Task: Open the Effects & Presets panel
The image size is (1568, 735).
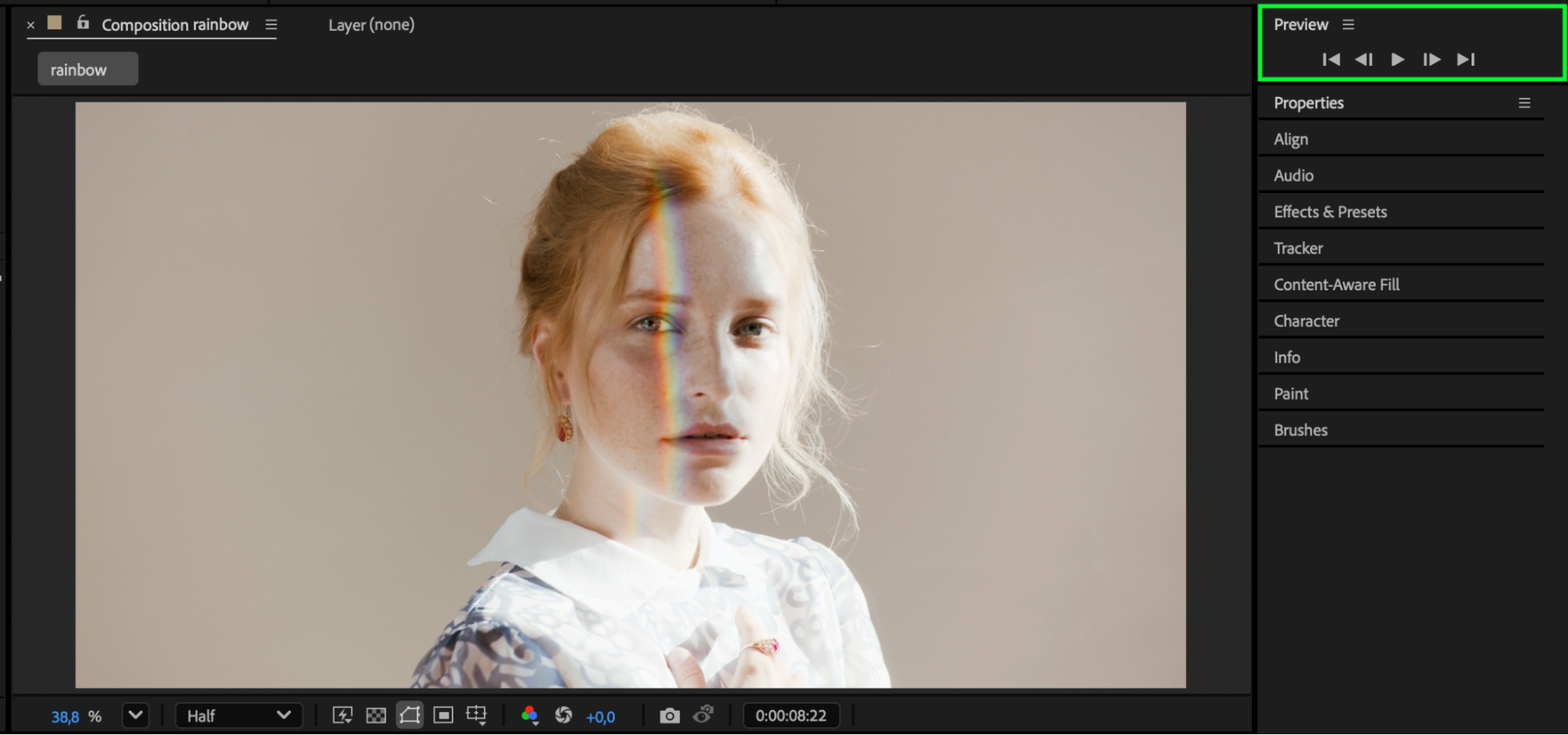Action: (x=1330, y=212)
